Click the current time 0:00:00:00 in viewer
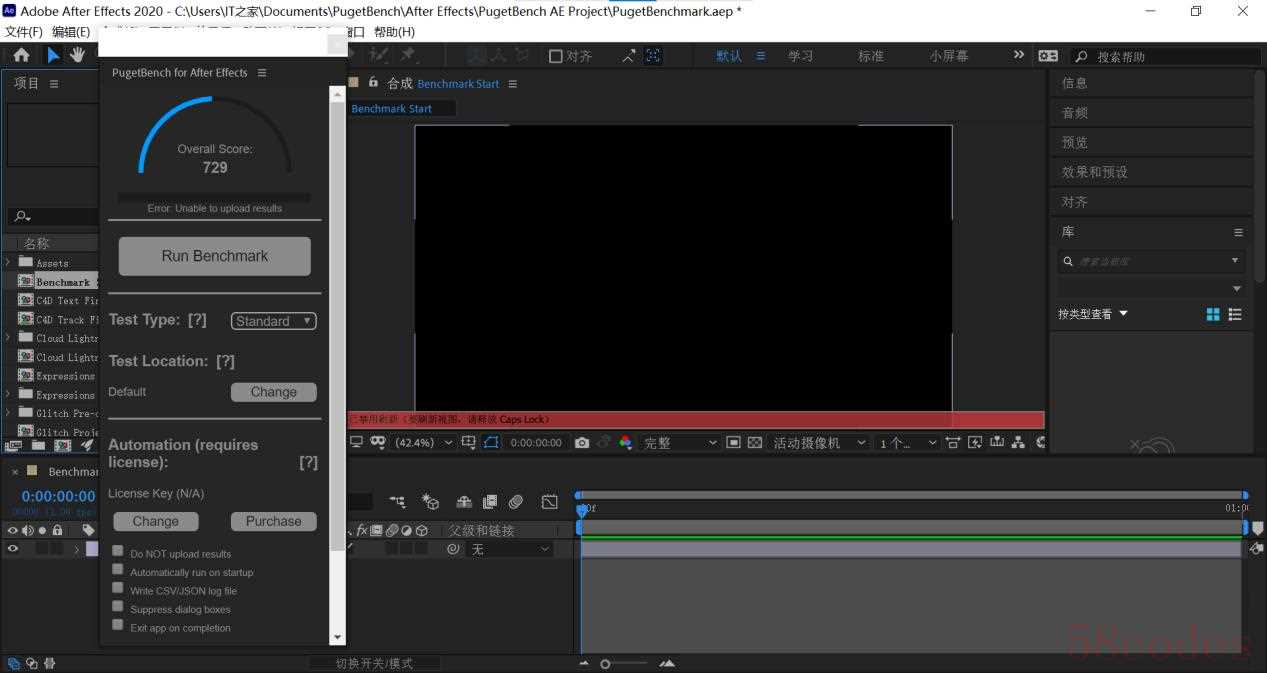1267x673 pixels. pyautogui.click(x=536, y=442)
